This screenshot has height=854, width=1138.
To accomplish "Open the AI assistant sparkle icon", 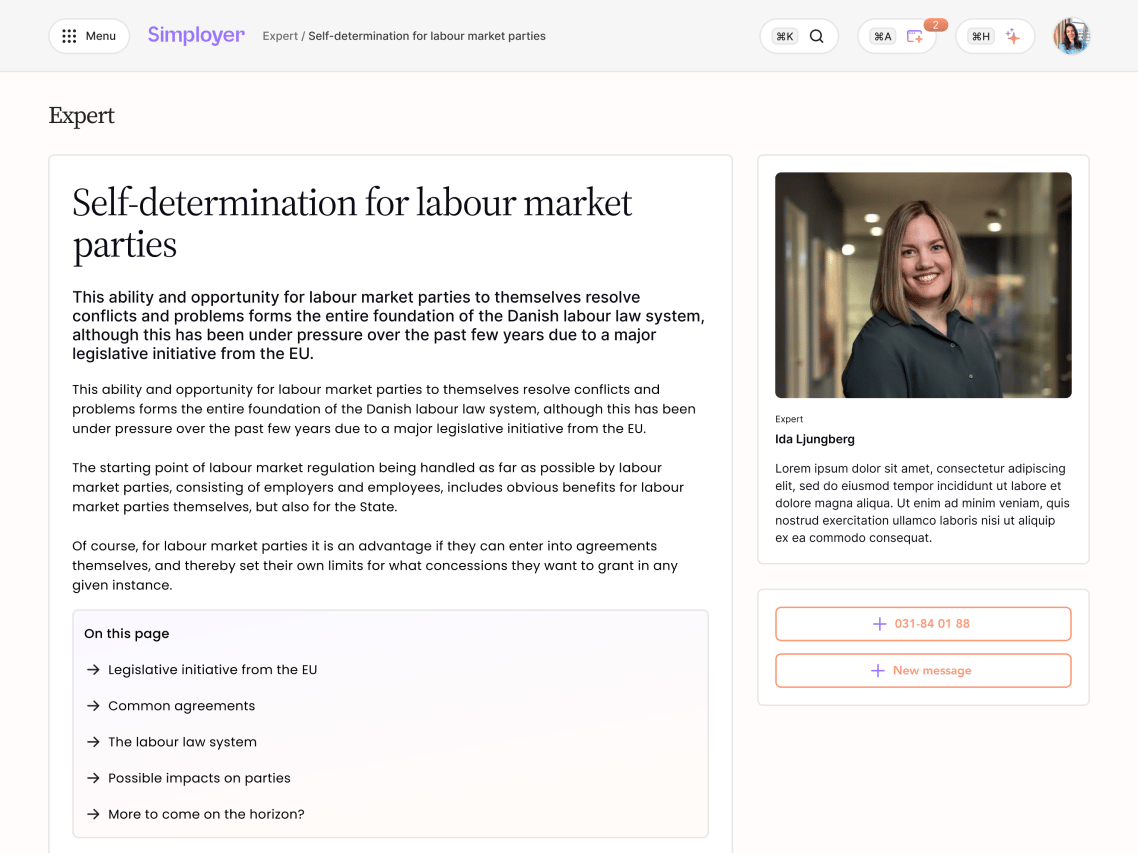I will pyautogui.click(x=1012, y=35).
